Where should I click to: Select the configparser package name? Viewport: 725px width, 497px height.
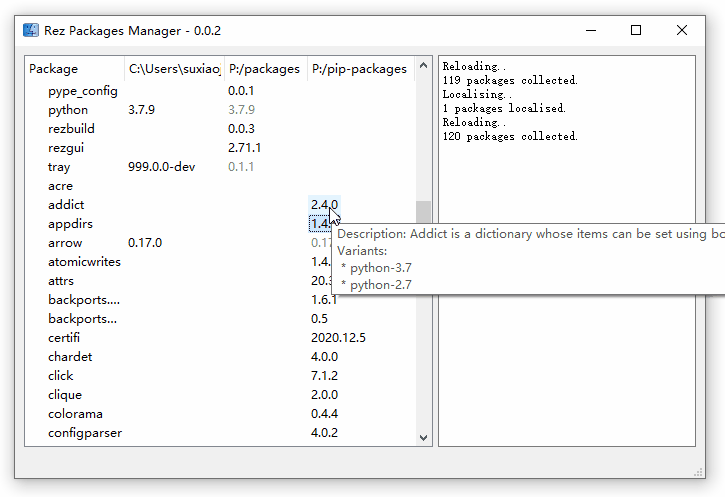pyautogui.click(x=85, y=433)
